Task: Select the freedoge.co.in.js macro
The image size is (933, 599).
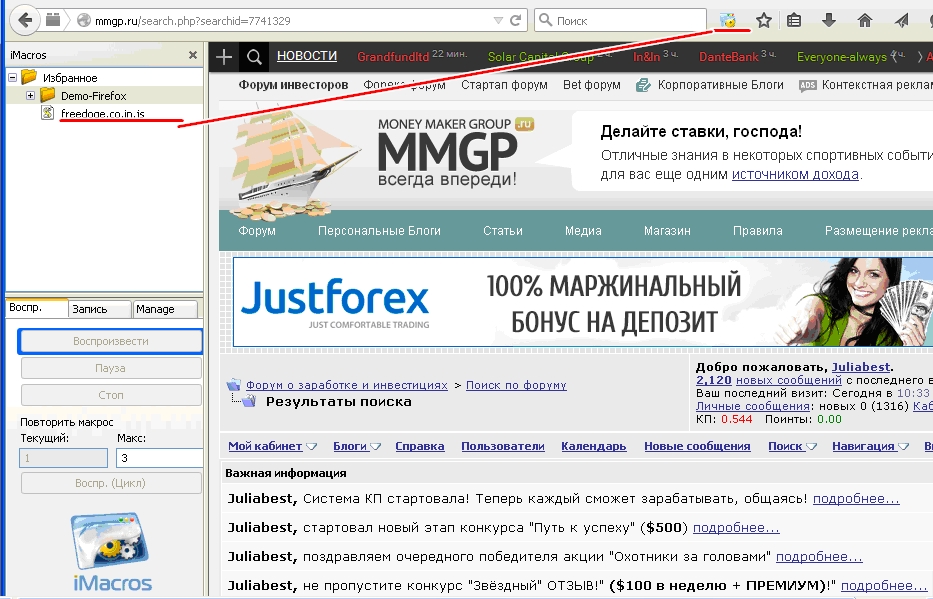Action: (x=102, y=114)
